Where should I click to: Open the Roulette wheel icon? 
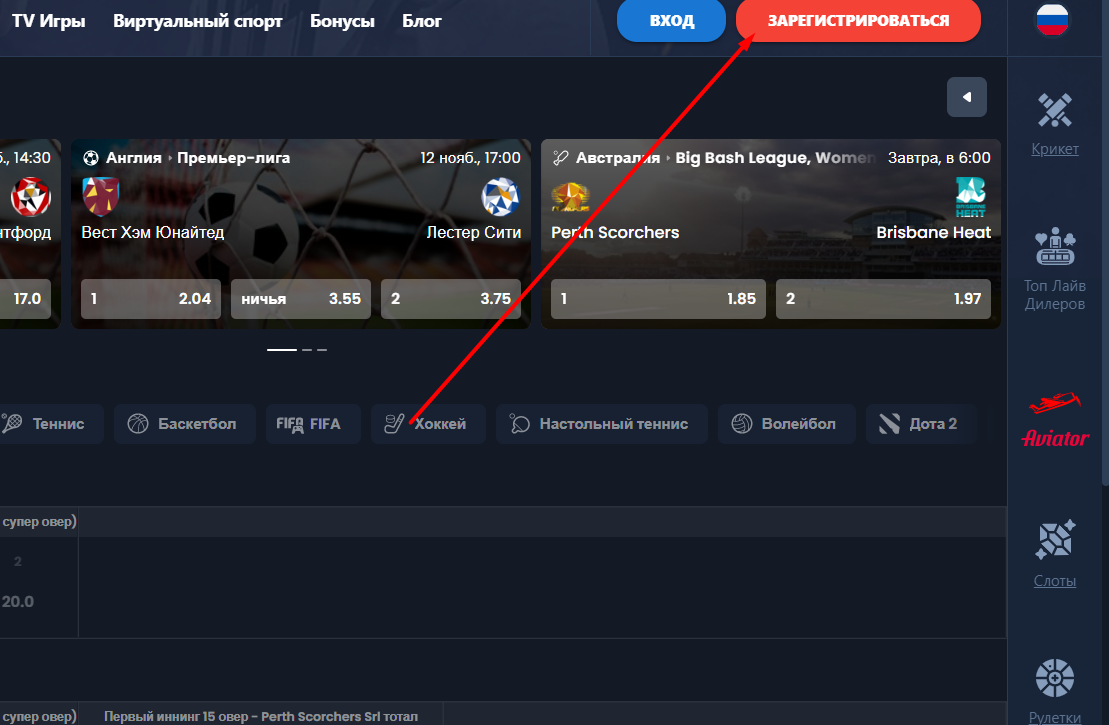pos(1055,678)
